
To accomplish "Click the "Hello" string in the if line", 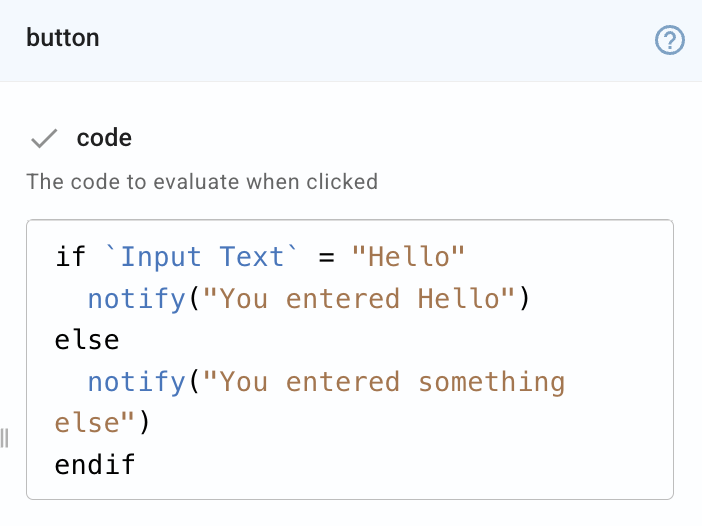I will coord(408,257).
